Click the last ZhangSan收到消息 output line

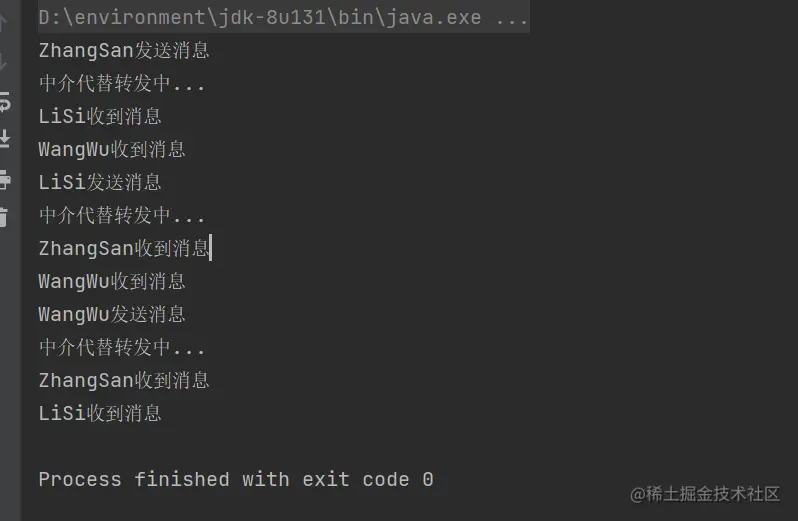[124, 381]
